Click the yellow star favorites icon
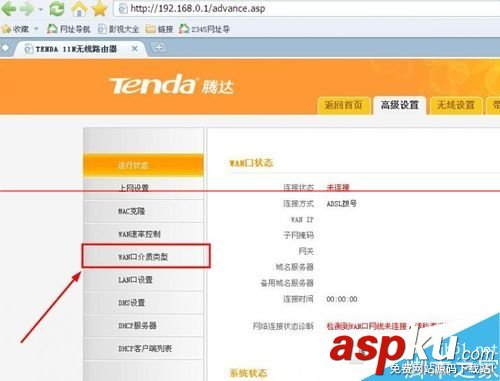This screenshot has height=381, width=500. (x=99, y=9)
